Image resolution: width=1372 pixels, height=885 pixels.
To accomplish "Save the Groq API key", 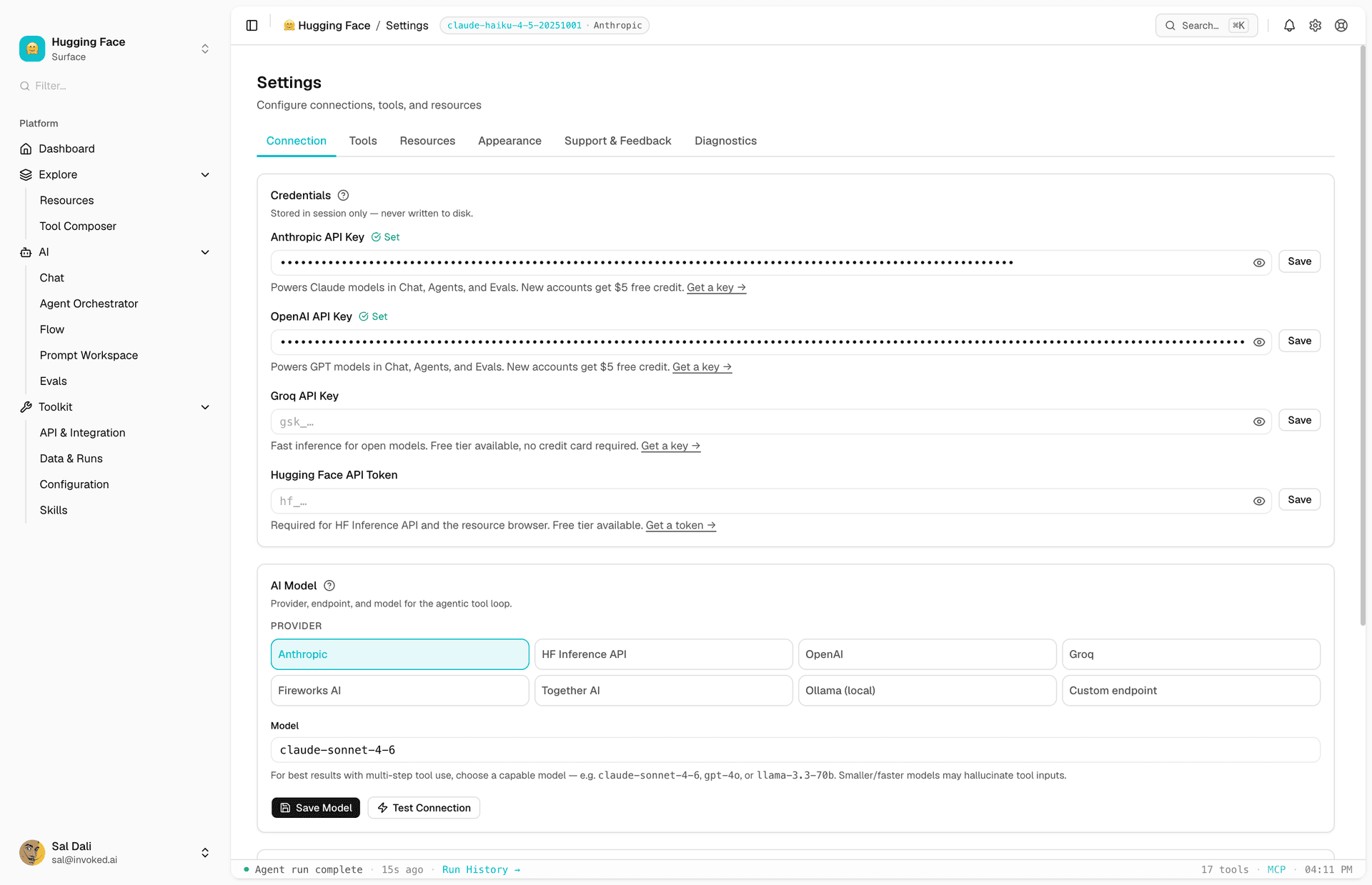I will pos(1299,420).
